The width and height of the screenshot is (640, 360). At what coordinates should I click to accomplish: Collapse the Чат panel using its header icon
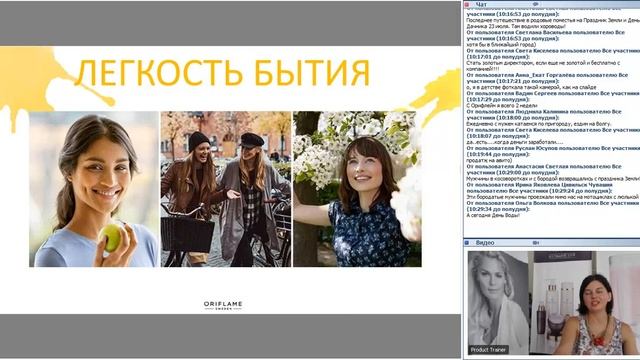467,4
